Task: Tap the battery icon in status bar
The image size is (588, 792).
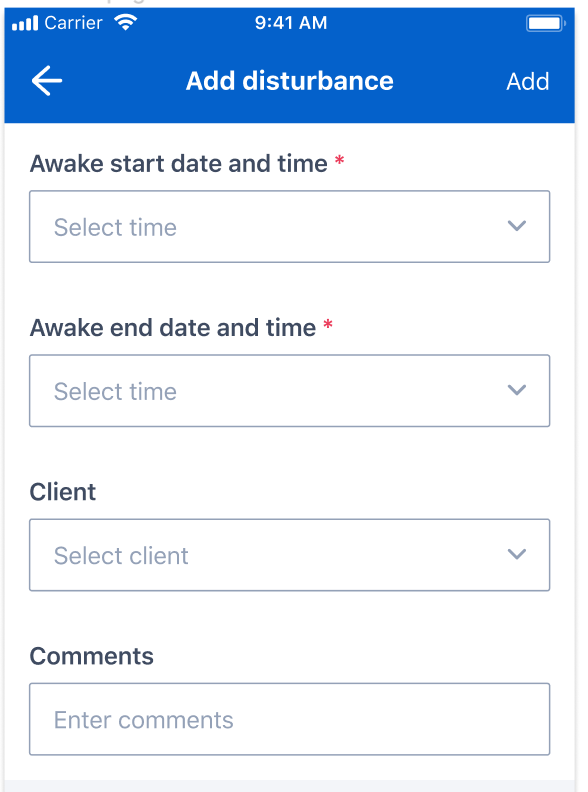Action: (x=546, y=23)
